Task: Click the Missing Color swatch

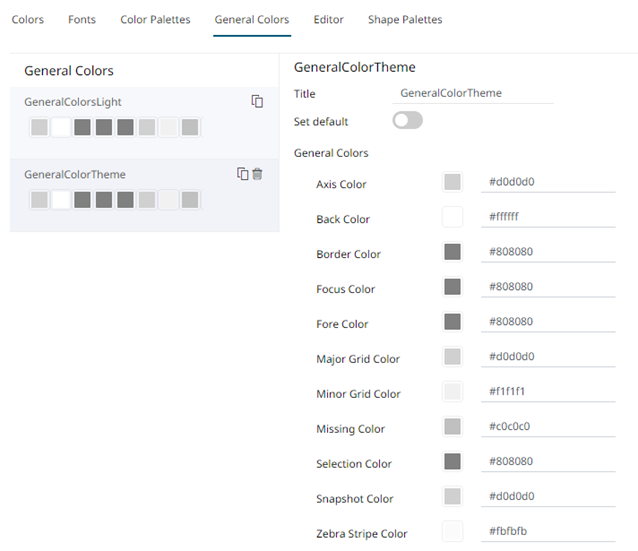Action: coord(452,427)
